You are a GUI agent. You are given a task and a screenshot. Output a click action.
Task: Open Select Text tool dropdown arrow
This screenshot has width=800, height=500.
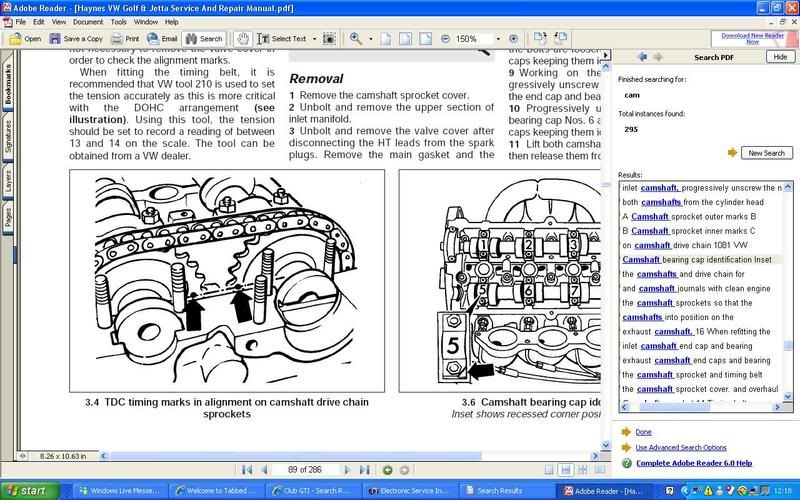[x=314, y=39]
